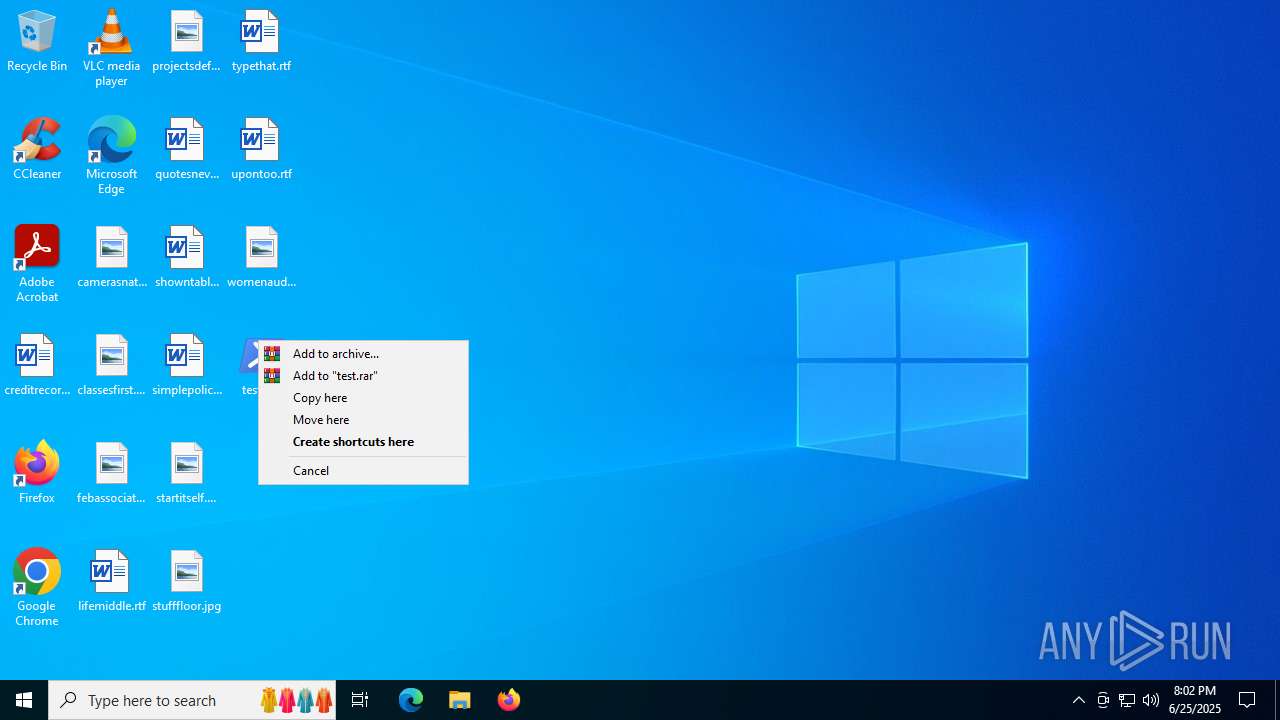Select startitself image file icon
The image size is (1280, 720).
click(x=186, y=473)
